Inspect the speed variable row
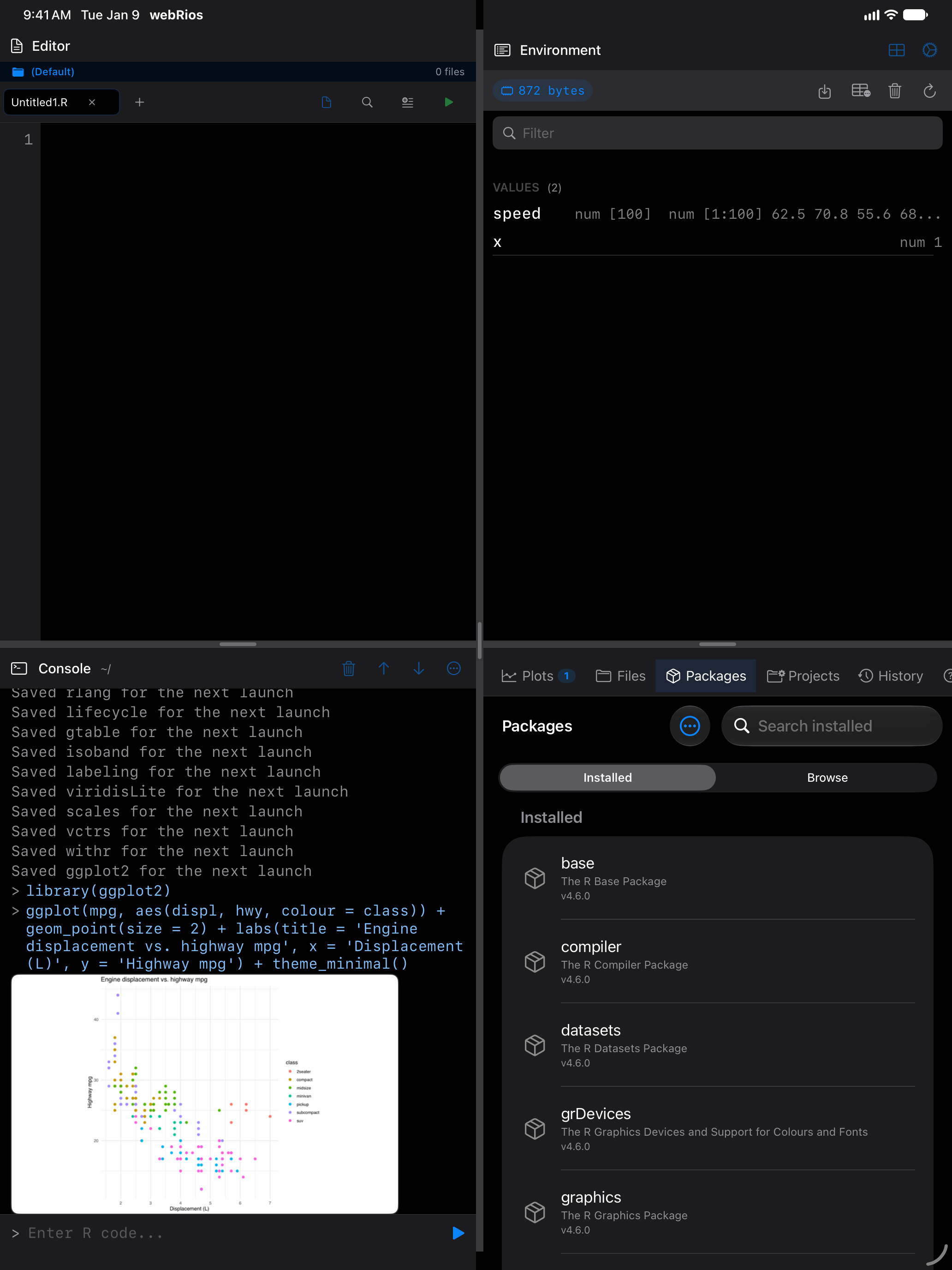 [x=717, y=214]
